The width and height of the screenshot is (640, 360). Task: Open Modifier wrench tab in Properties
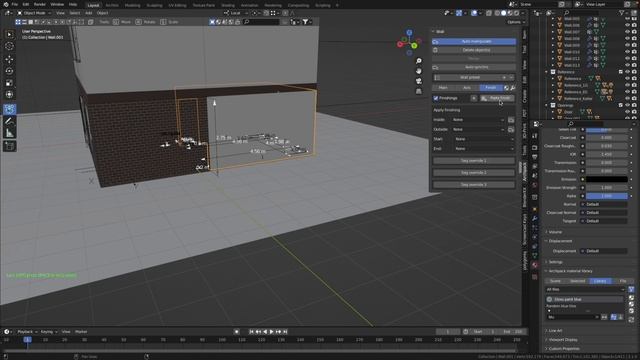pyautogui.click(x=535, y=218)
